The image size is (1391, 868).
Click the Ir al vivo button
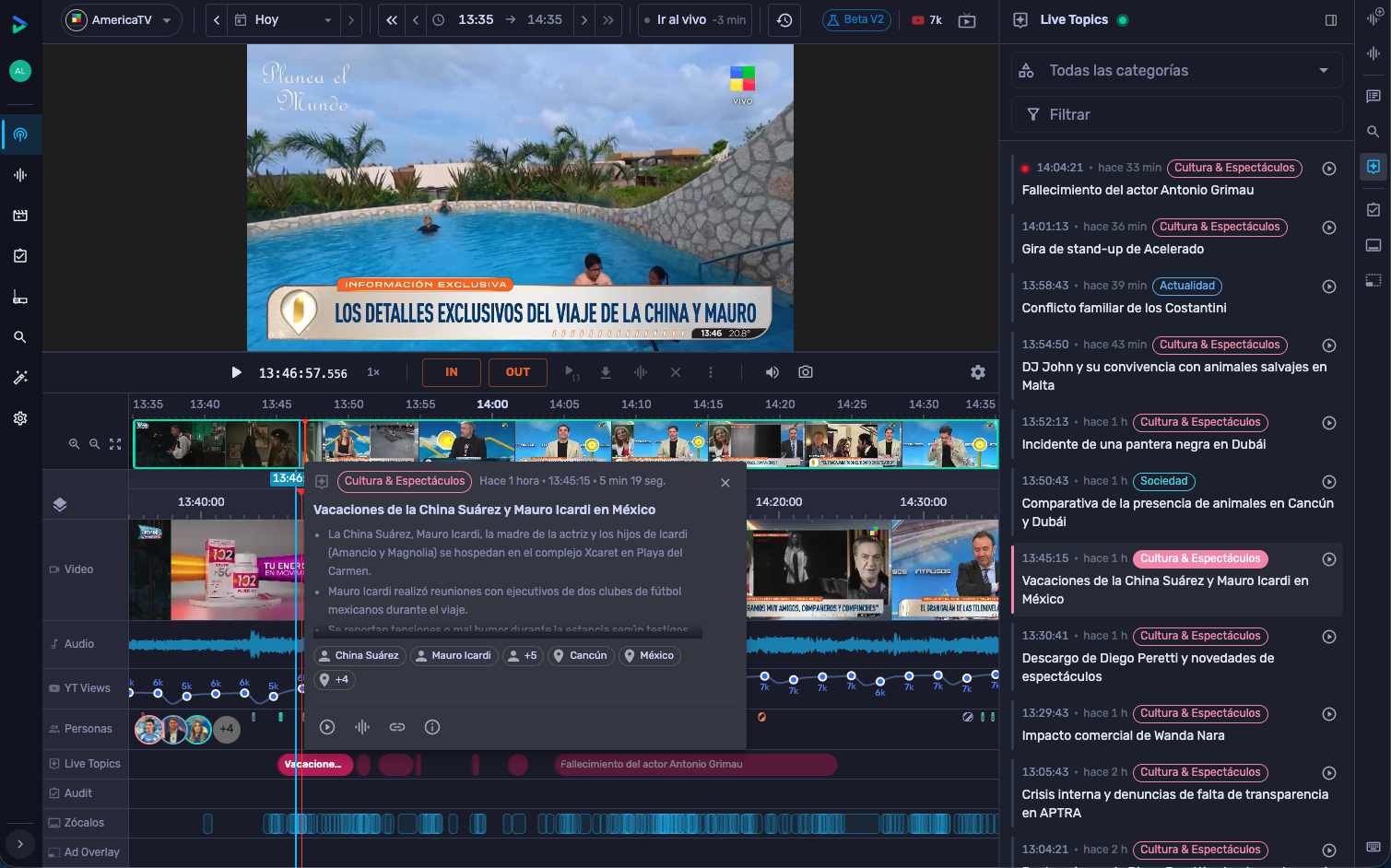pyautogui.click(x=695, y=19)
